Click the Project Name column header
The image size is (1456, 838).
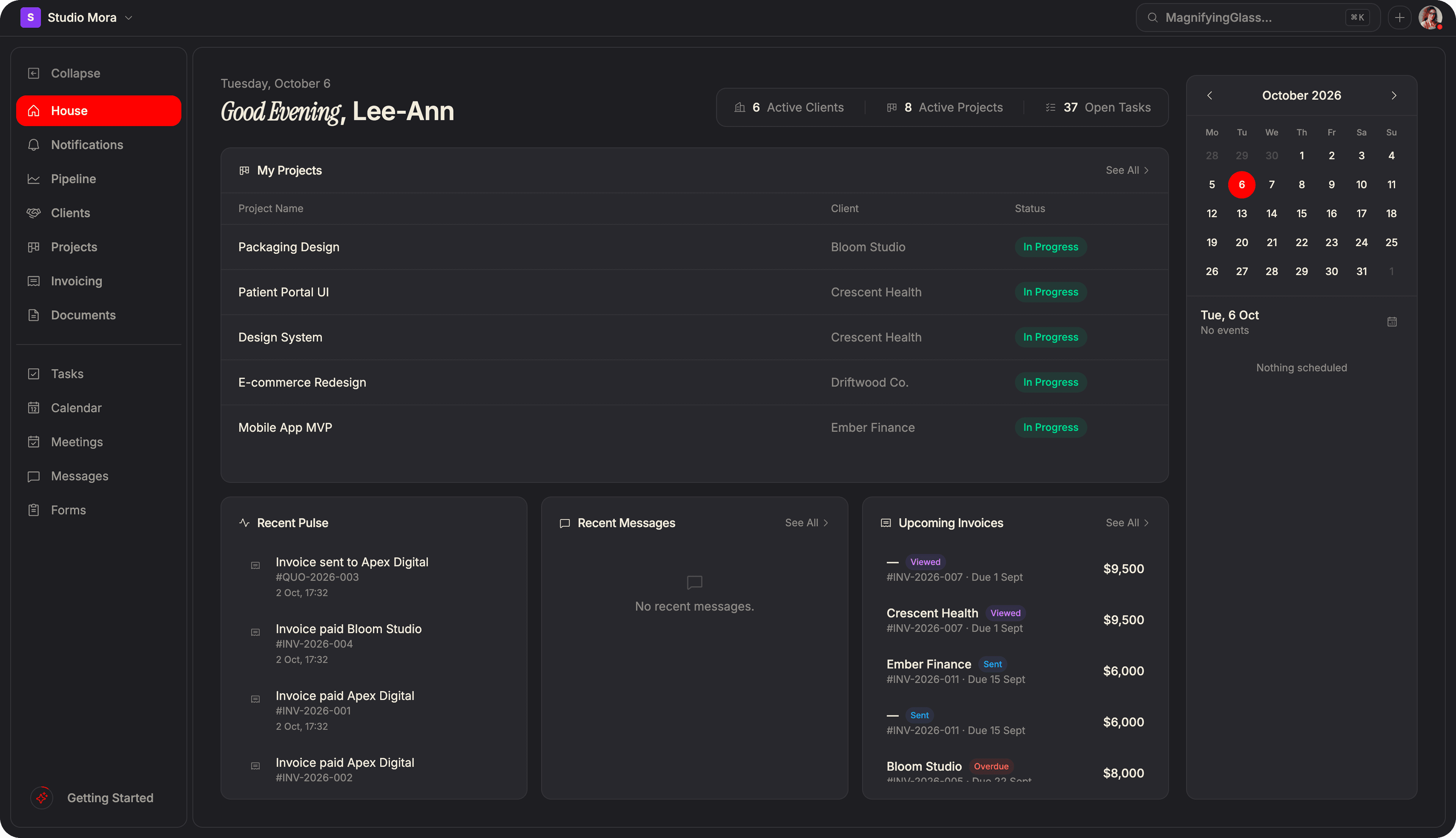click(270, 208)
